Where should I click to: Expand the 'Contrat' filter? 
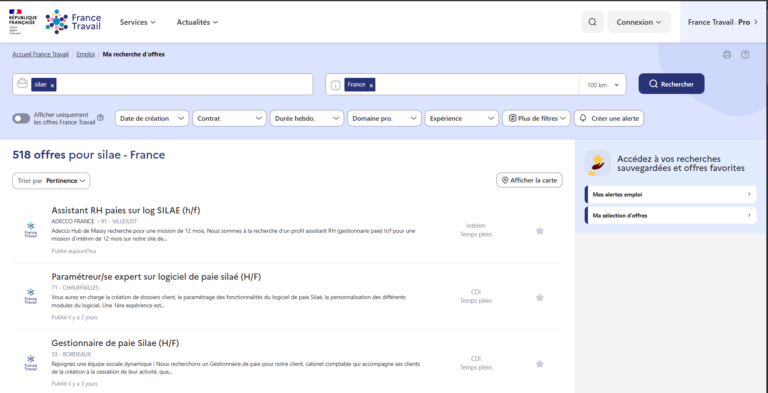(229, 118)
